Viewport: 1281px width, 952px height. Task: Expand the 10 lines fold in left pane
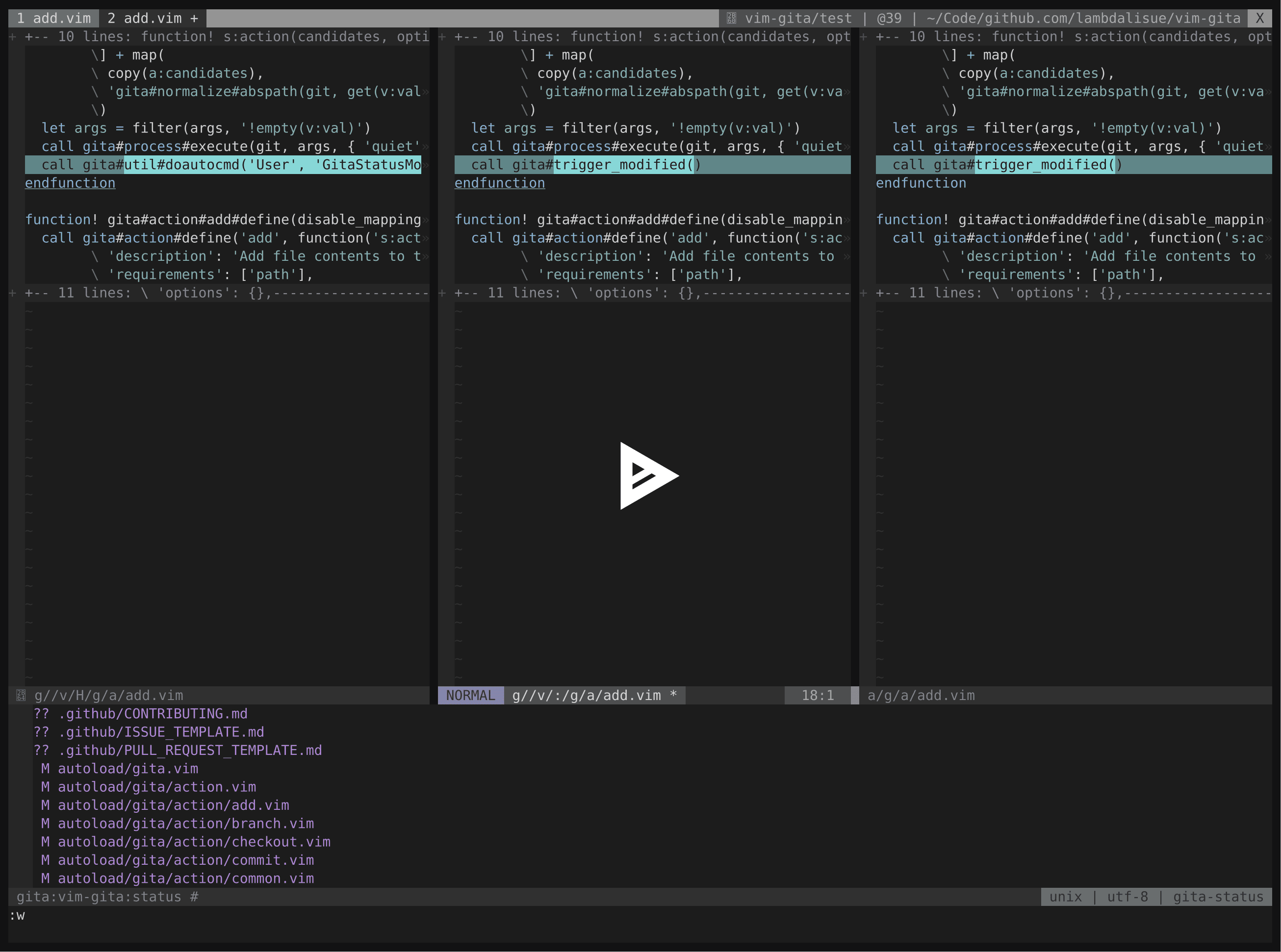pyautogui.click(x=219, y=37)
